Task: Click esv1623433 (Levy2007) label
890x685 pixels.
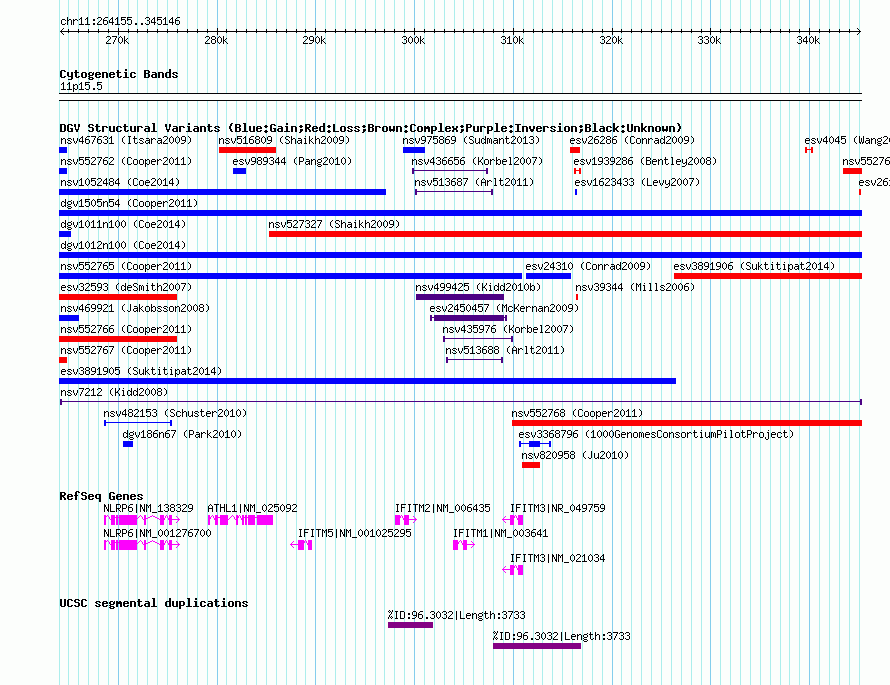Action: [x=637, y=182]
